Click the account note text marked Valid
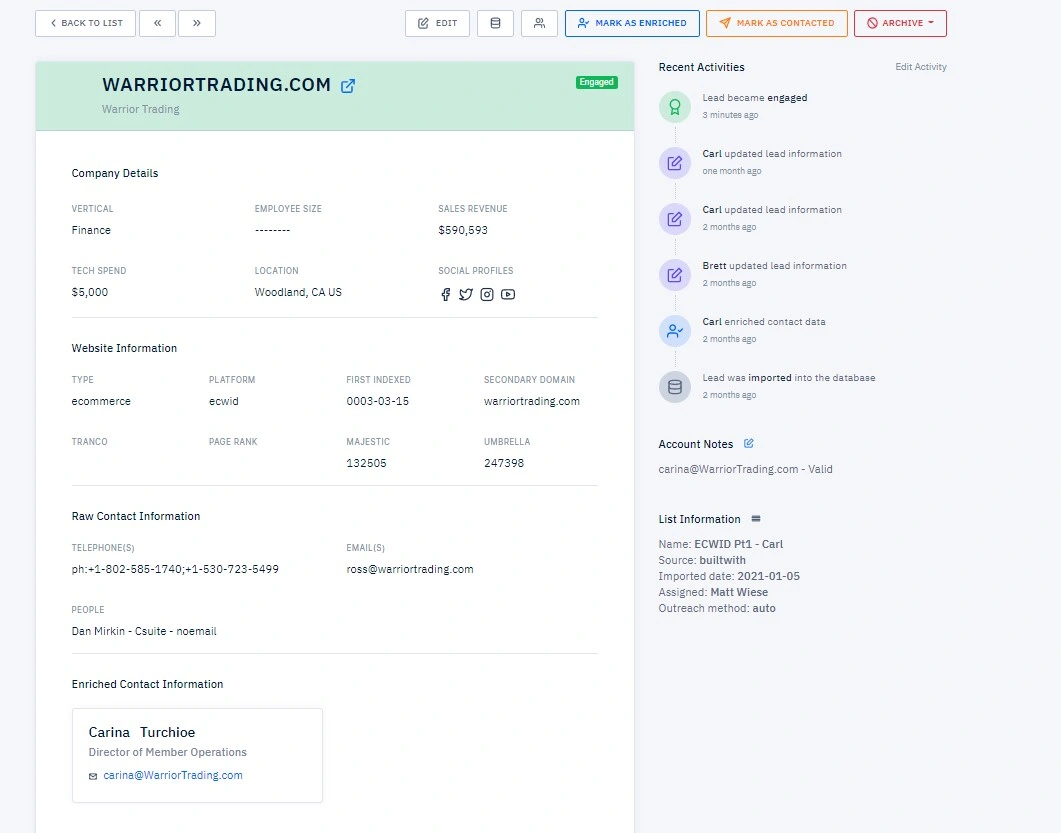This screenshot has width=1061, height=833. point(745,470)
